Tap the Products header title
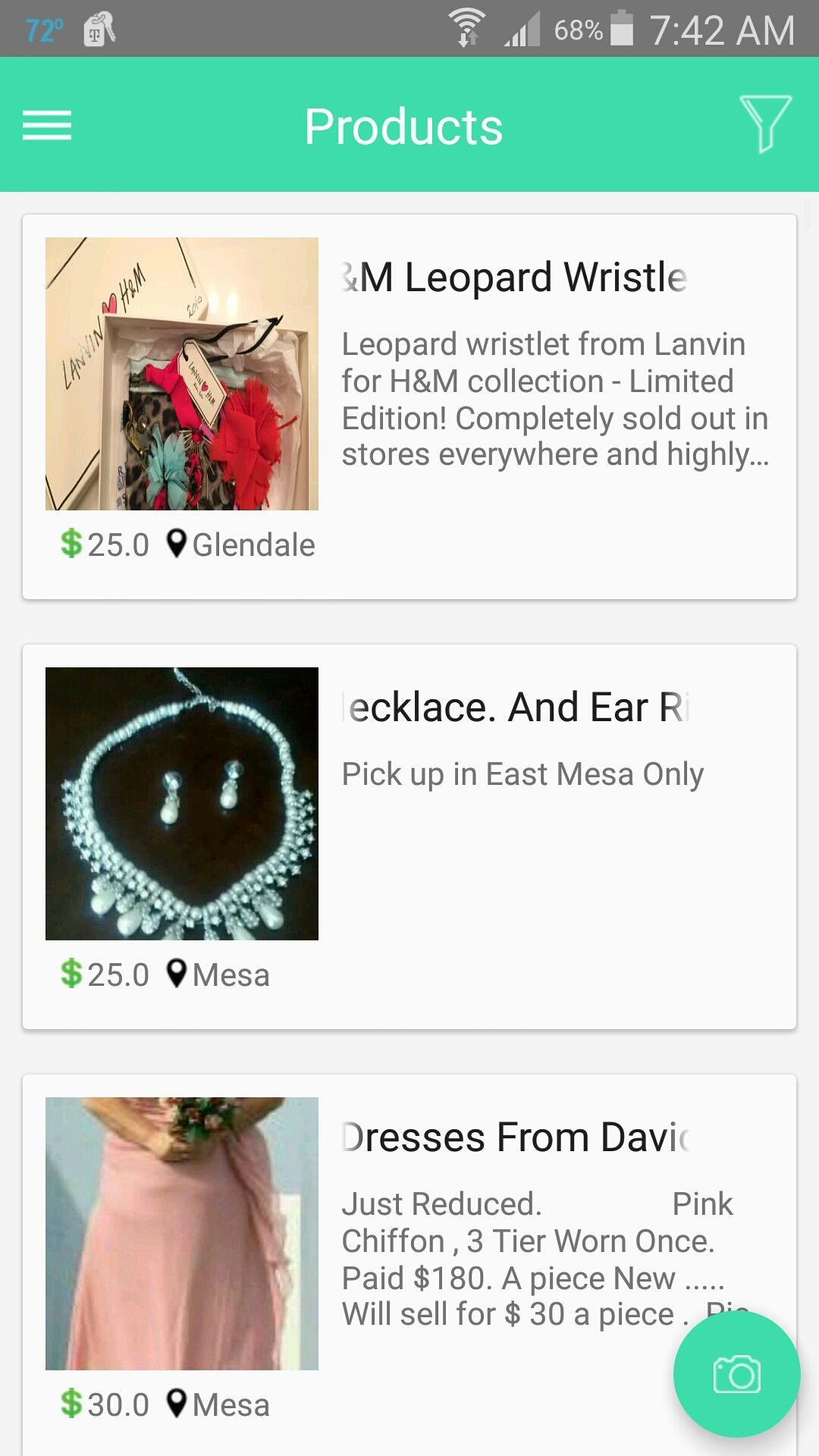The width and height of the screenshot is (819, 1456). [x=403, y=126]
